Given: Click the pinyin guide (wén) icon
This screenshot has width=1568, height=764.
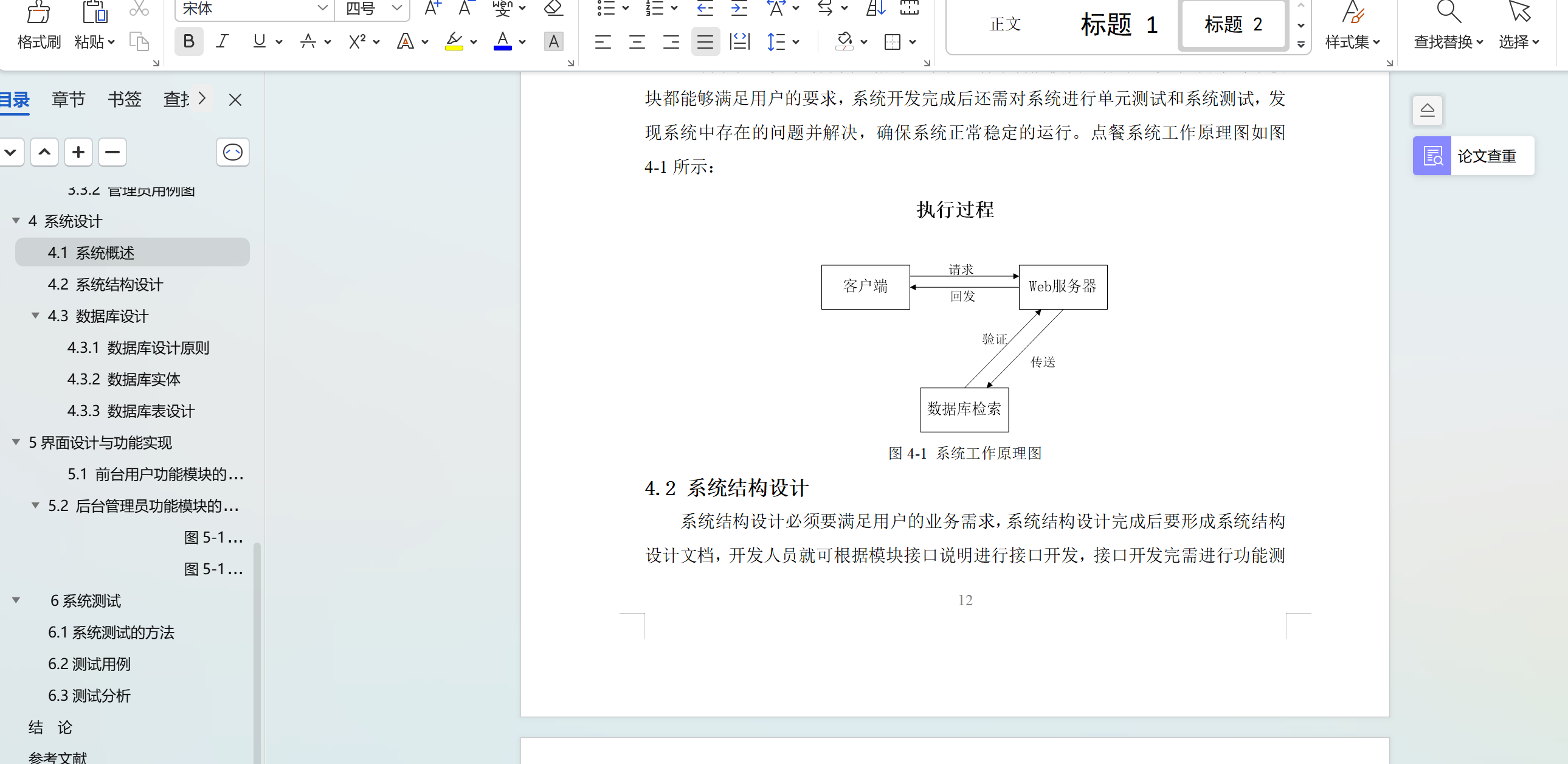Looking at the screenshot, I should (503, 8).
